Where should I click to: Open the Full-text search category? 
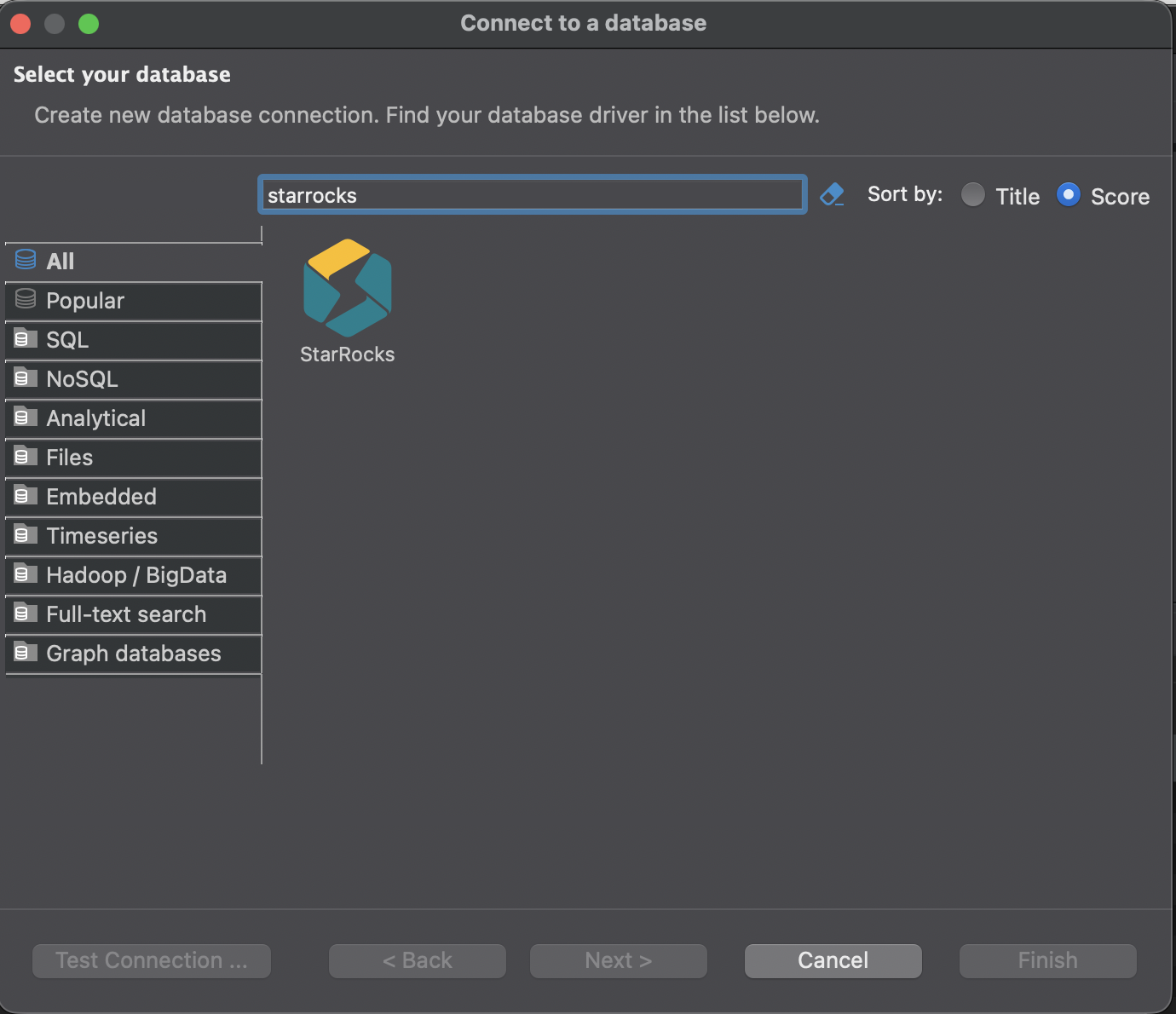click(134, 614)
